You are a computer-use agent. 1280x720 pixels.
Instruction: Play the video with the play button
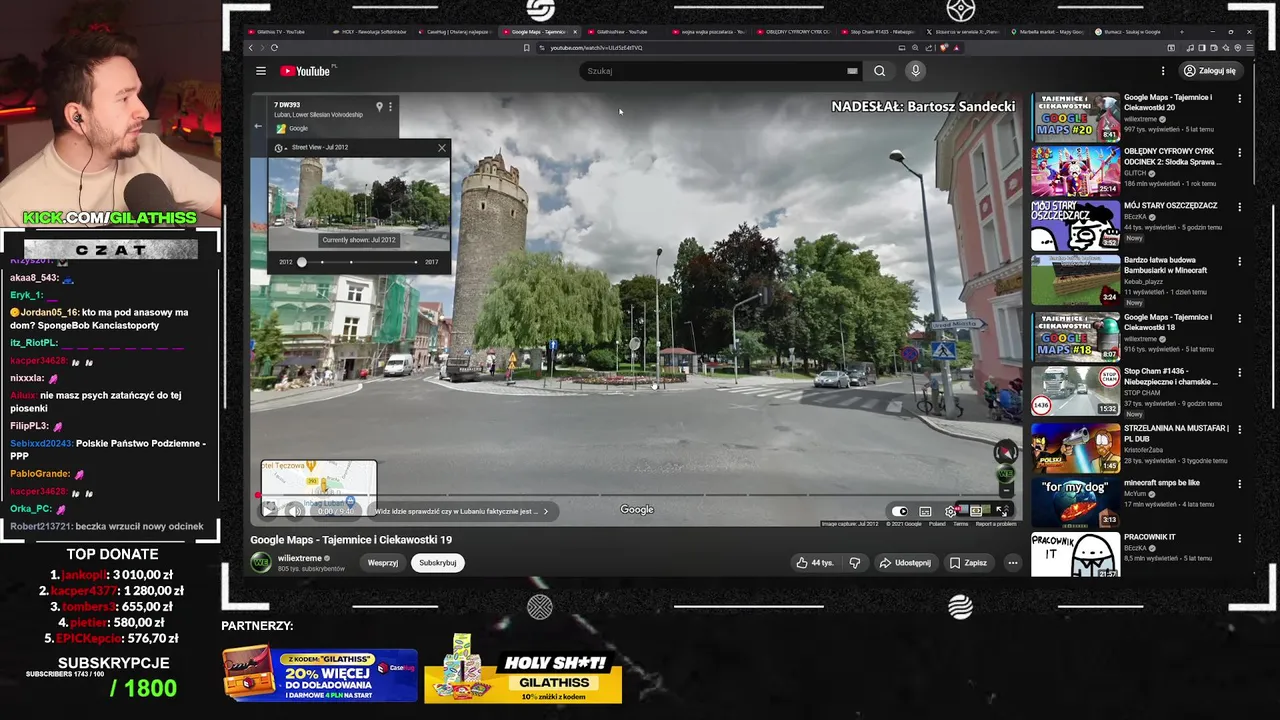click(x=269, y=511)
